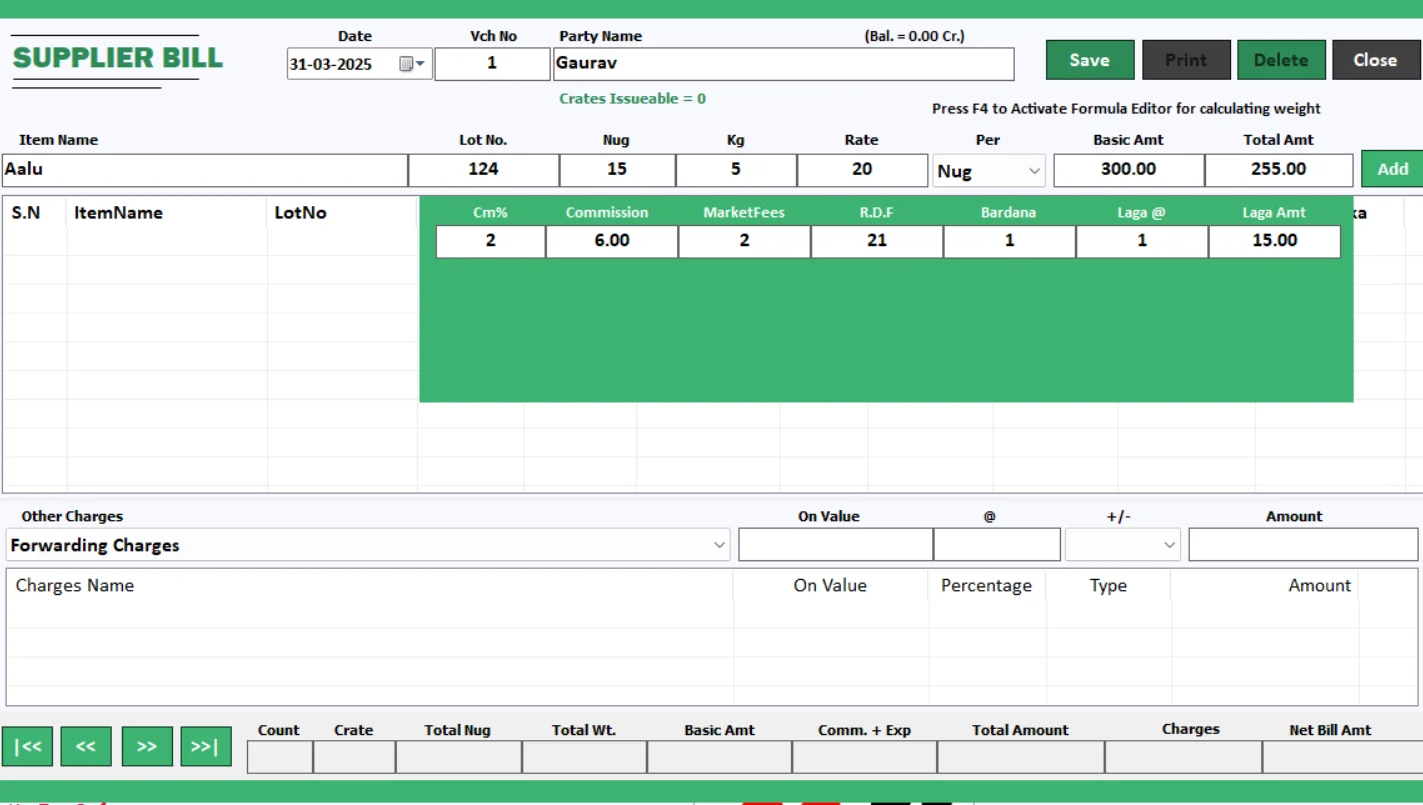Click the On Value input field
Viewport: 1423px width, 805px height.
[x=836, y=545]
